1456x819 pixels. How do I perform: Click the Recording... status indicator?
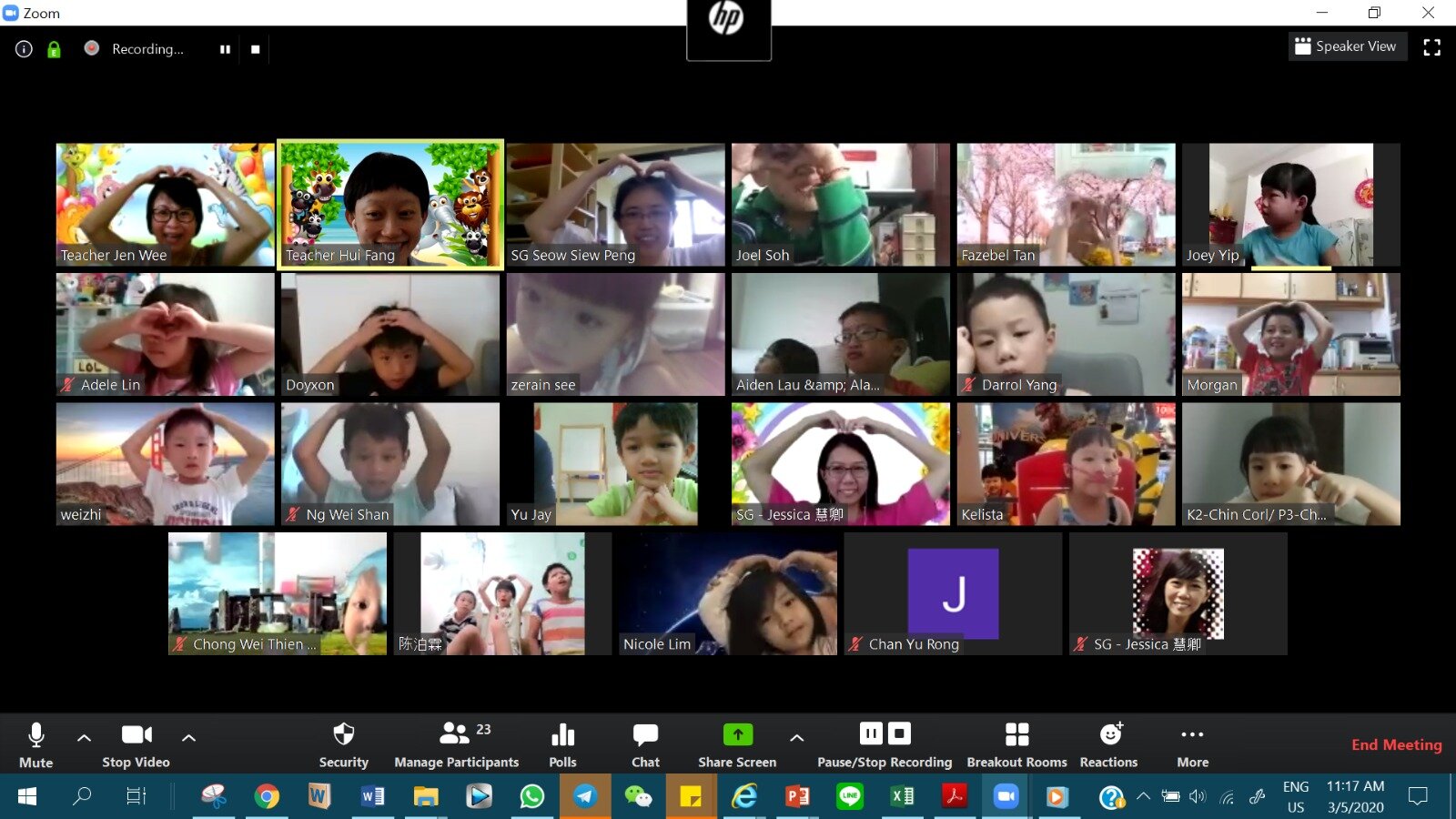coord(134,49)
